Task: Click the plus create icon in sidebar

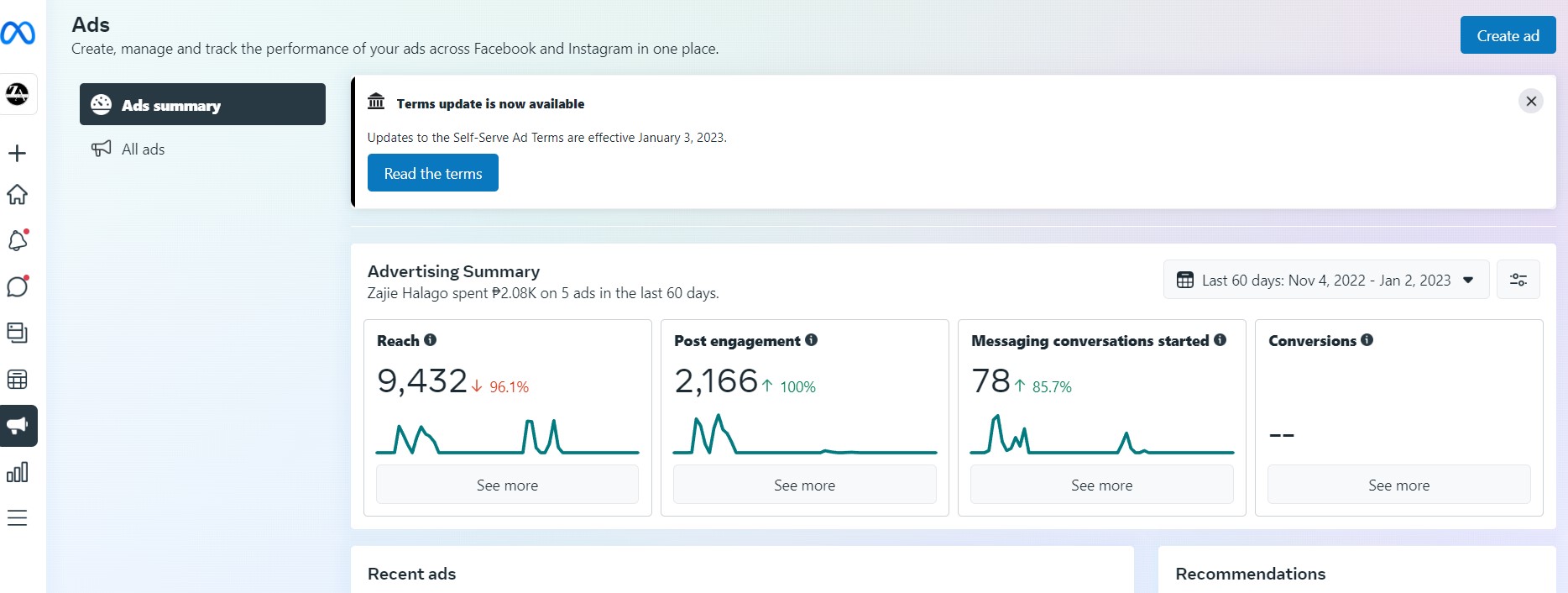Action: click(x=17, y=153)
